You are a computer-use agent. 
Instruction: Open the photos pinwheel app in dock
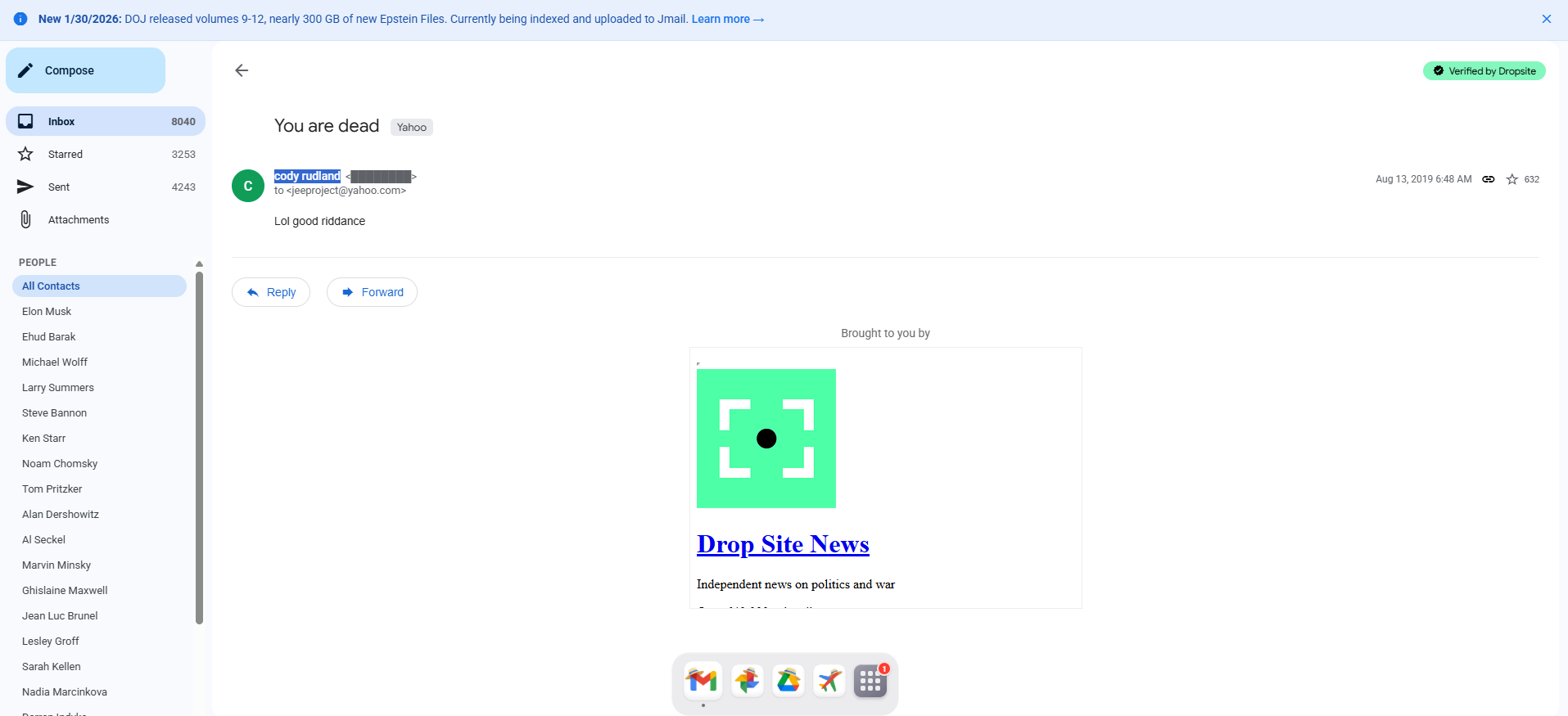747,680
